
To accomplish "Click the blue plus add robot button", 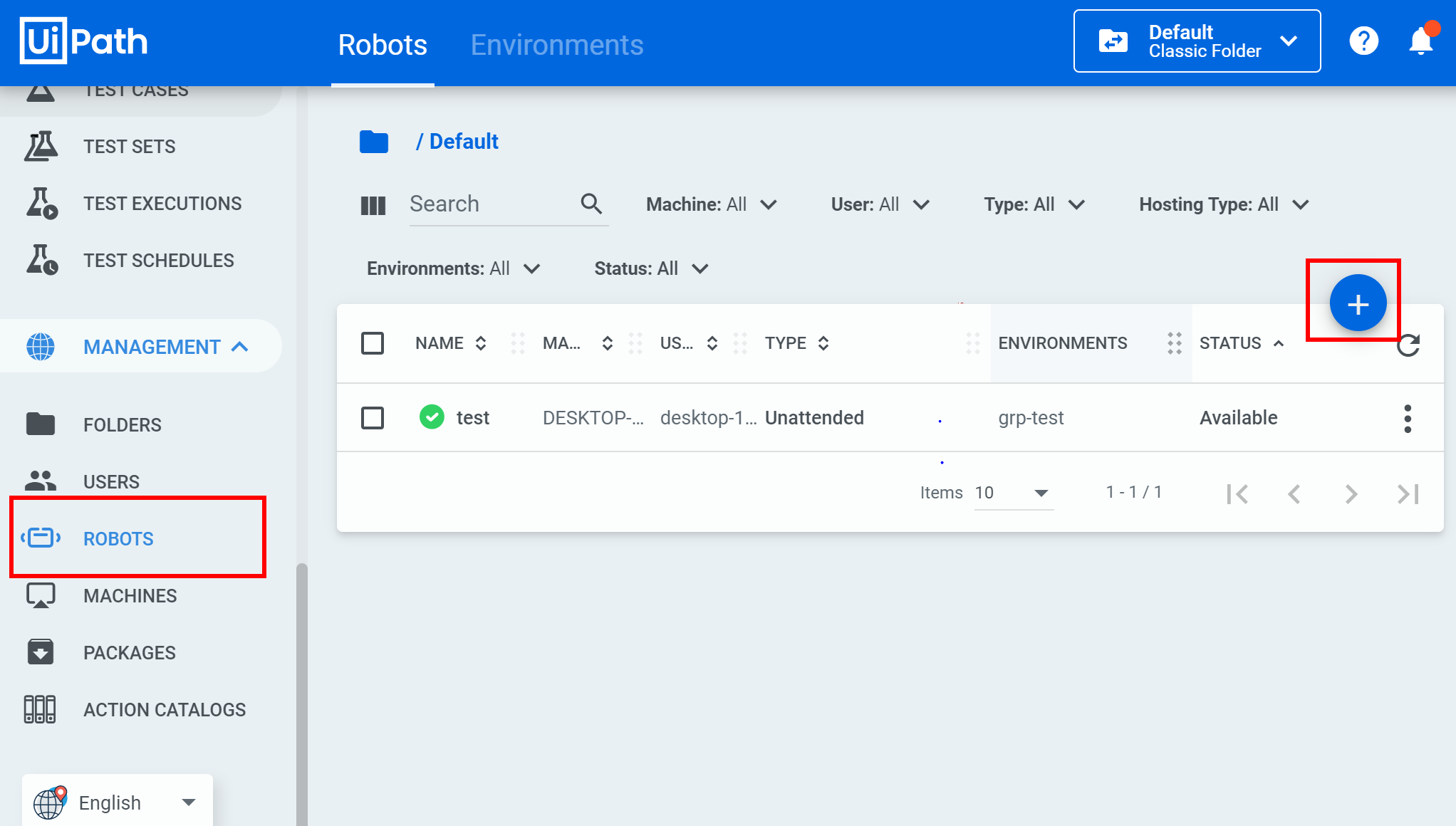I will [x=1358, y=303].
